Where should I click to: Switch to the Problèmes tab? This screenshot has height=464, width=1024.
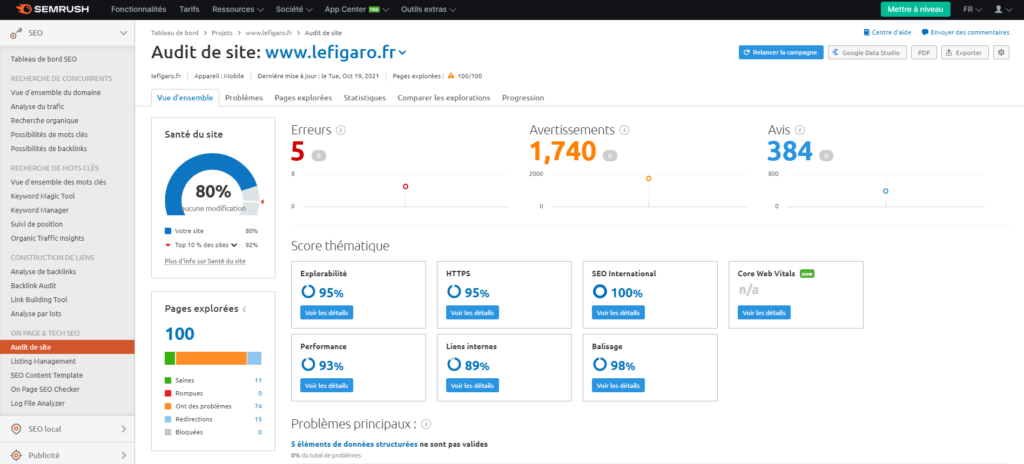click(244, 97)
